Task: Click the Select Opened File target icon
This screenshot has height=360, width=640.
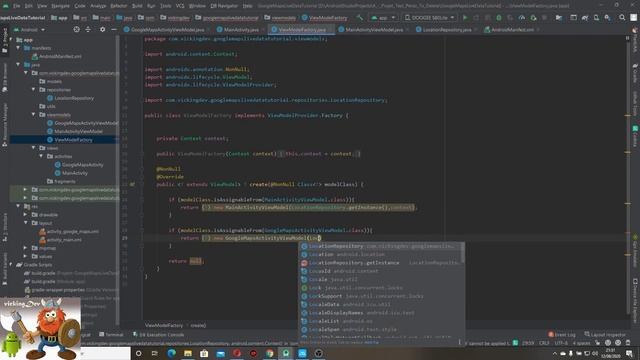Action: click(76, 29)
